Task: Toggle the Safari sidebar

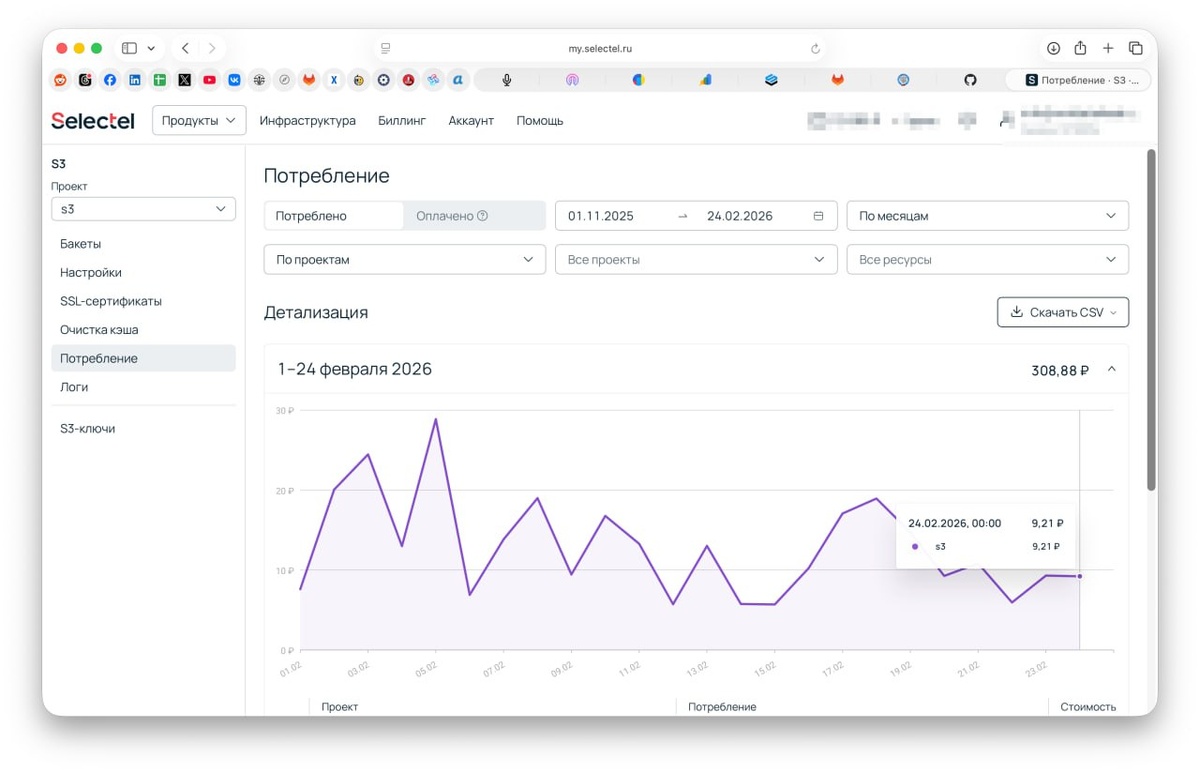Action: (x=129, y=48)
